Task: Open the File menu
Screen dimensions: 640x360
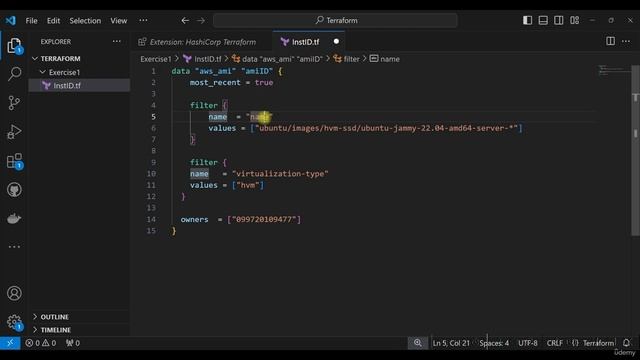Action: [x=31, y=20]
